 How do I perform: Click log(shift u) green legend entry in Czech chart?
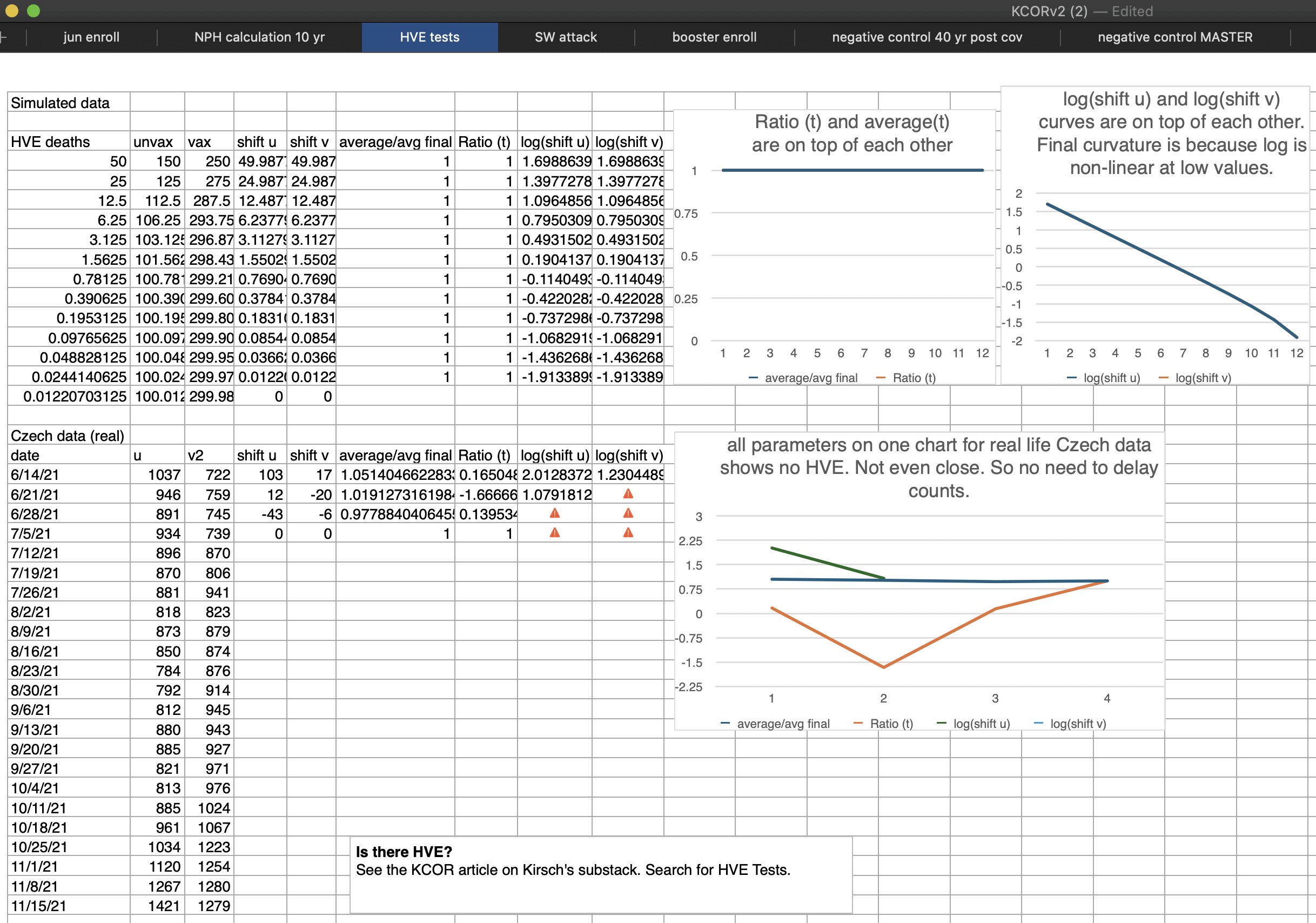tap(981, 724)
